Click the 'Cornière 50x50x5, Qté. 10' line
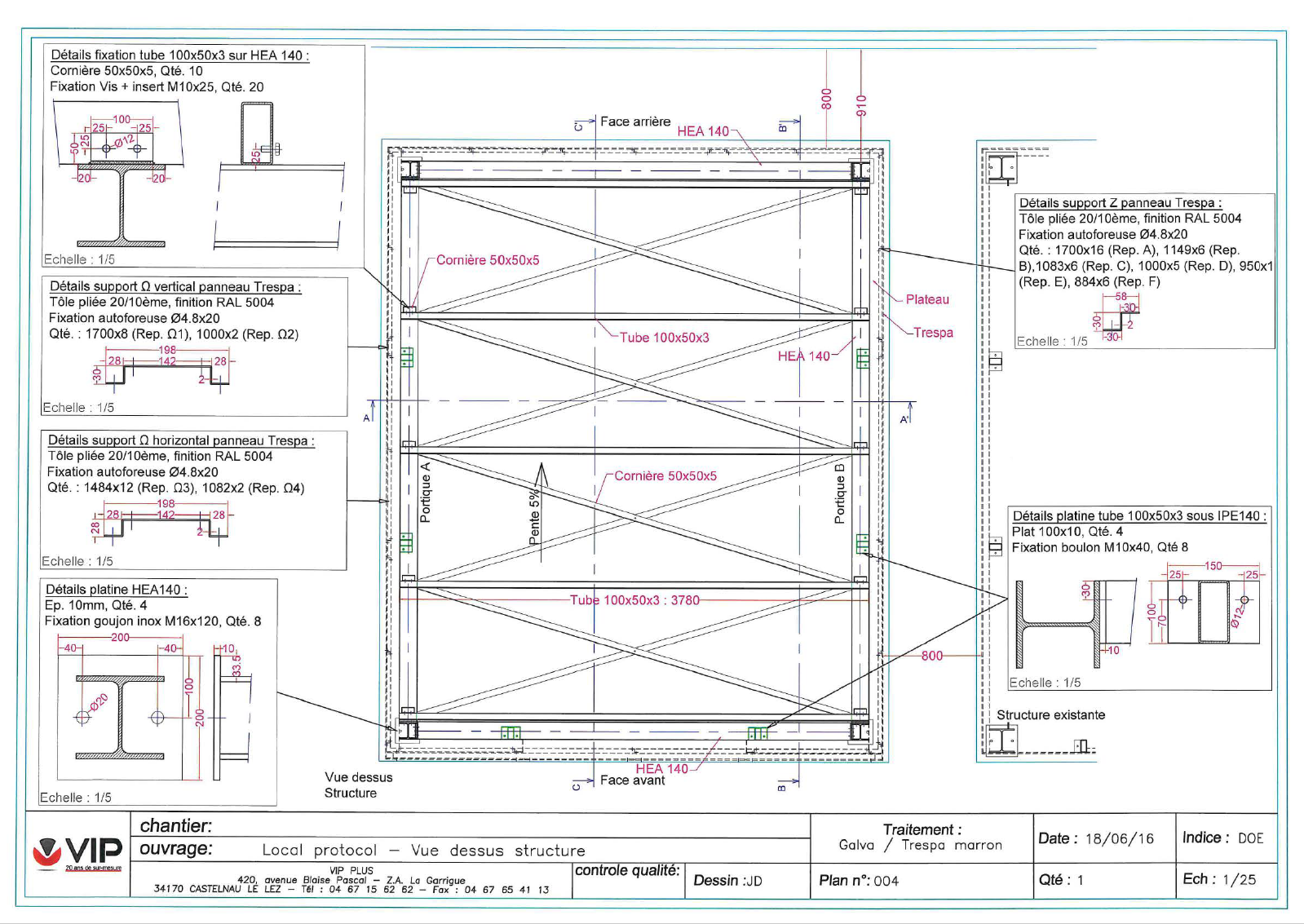This screenshot has width=1304, height=924. click(126, 71)
